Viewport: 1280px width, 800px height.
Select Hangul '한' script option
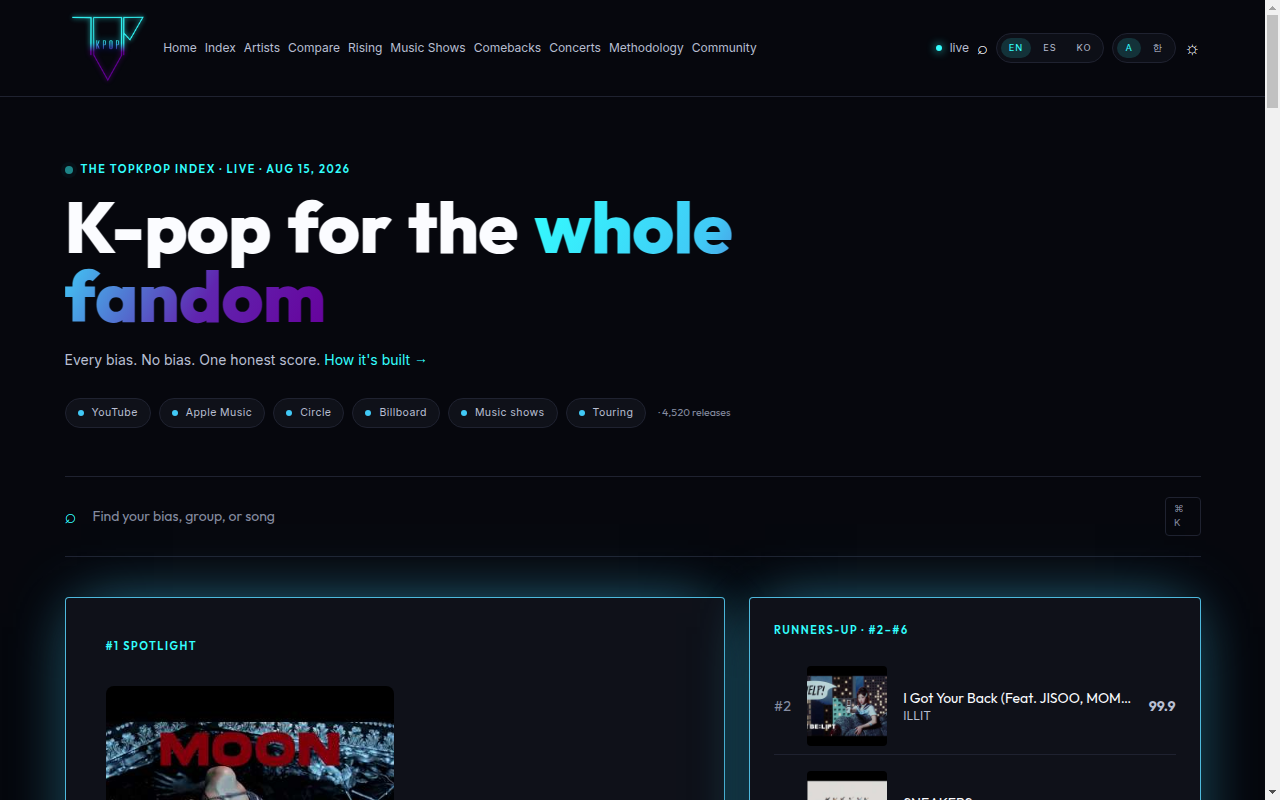click(1158, 48)
